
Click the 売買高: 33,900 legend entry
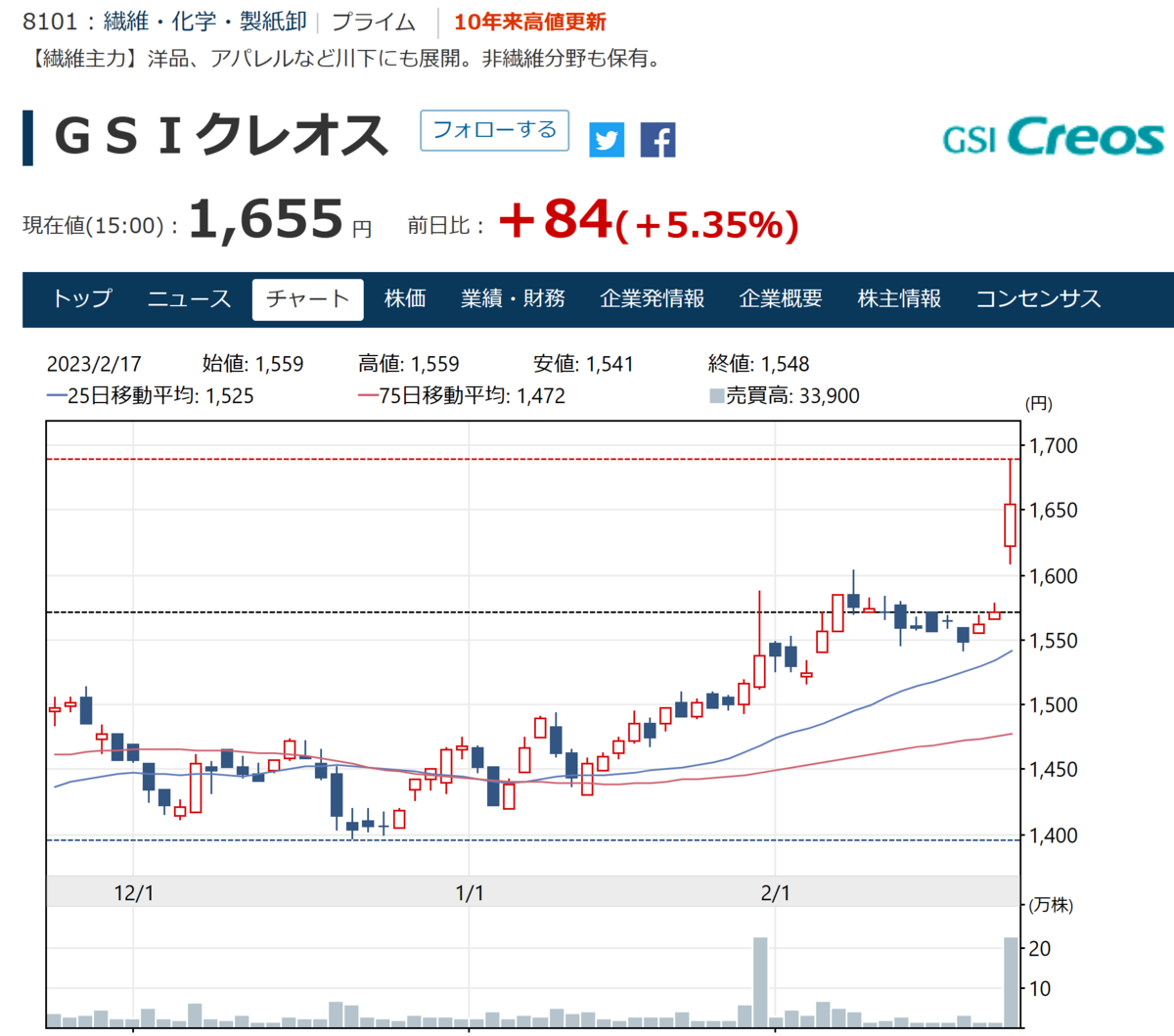[x=785, y=396]
